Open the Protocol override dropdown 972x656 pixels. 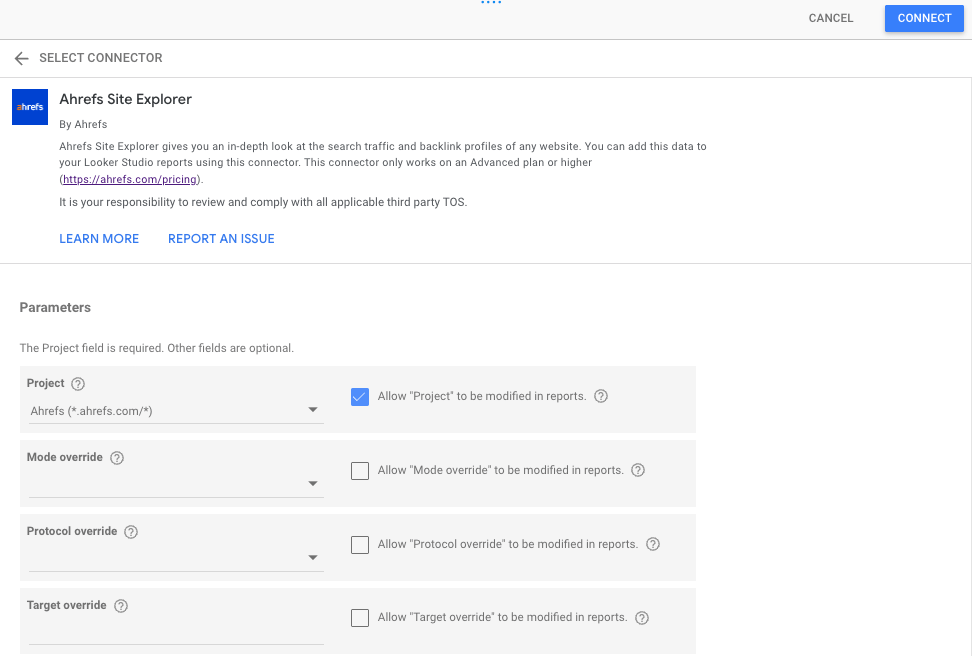pos(313,558)
